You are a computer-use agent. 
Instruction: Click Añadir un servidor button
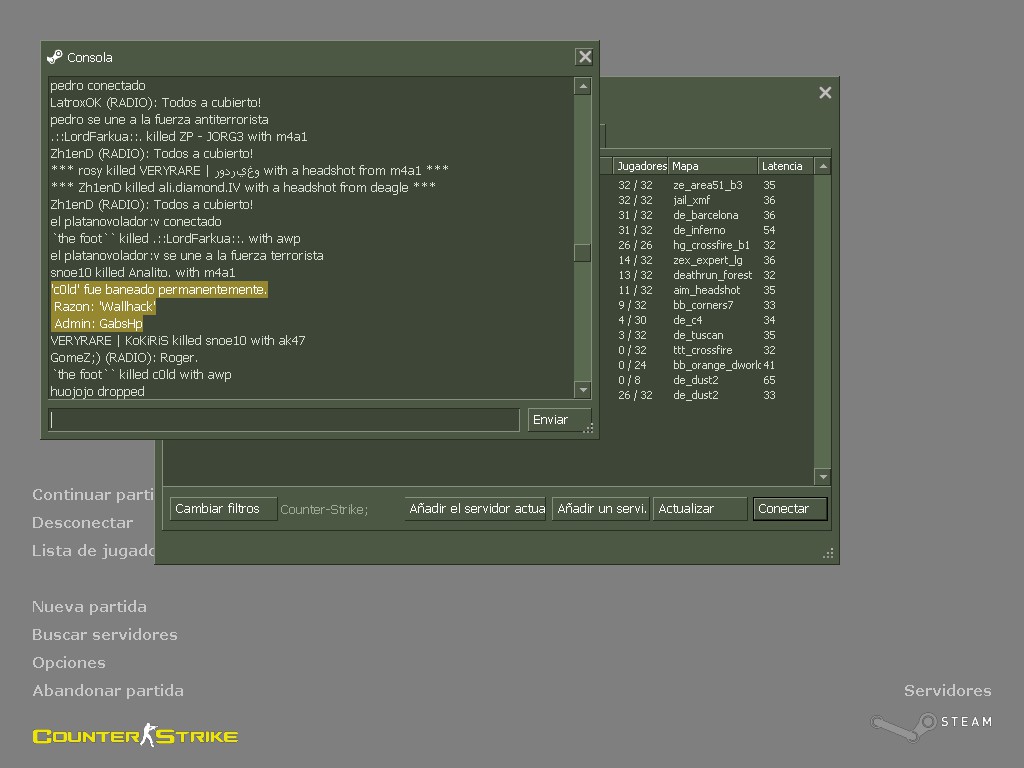600,509
